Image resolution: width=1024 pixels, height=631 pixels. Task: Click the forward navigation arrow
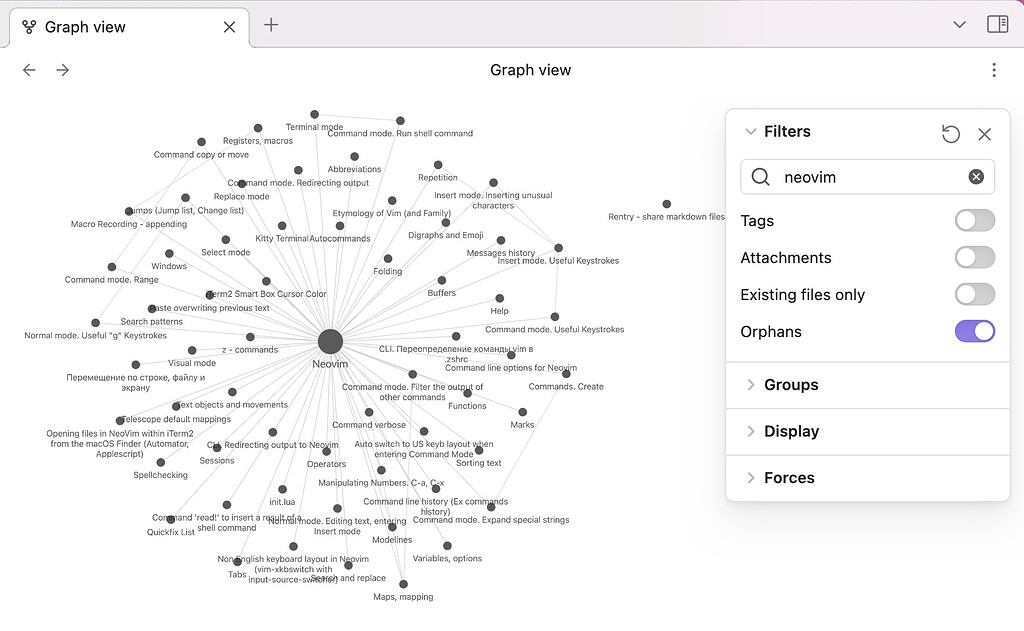(62, 70)
